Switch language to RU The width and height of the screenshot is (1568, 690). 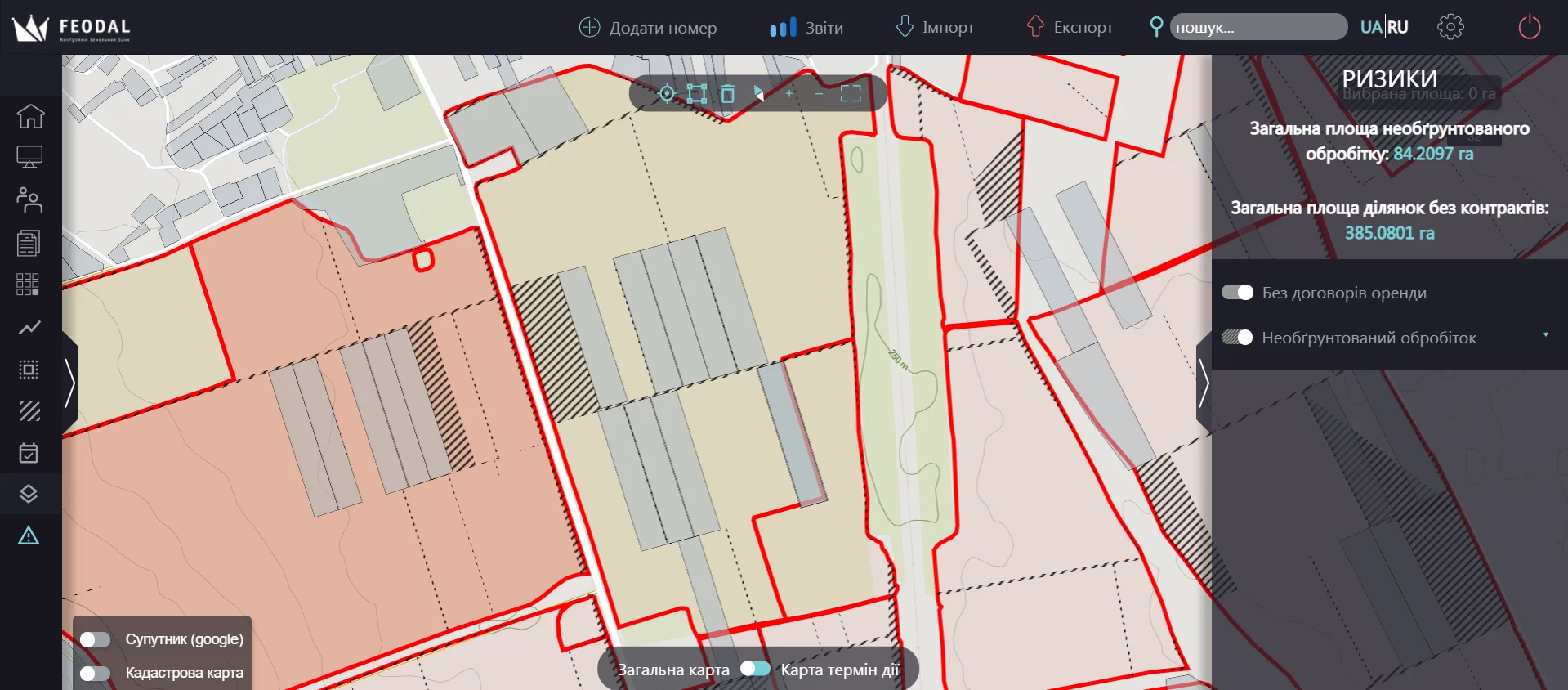point(1398,27)
